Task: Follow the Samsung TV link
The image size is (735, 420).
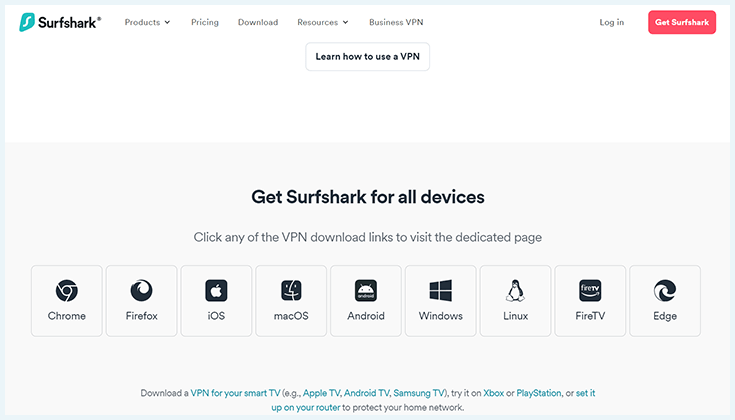Action: point(419,393)
